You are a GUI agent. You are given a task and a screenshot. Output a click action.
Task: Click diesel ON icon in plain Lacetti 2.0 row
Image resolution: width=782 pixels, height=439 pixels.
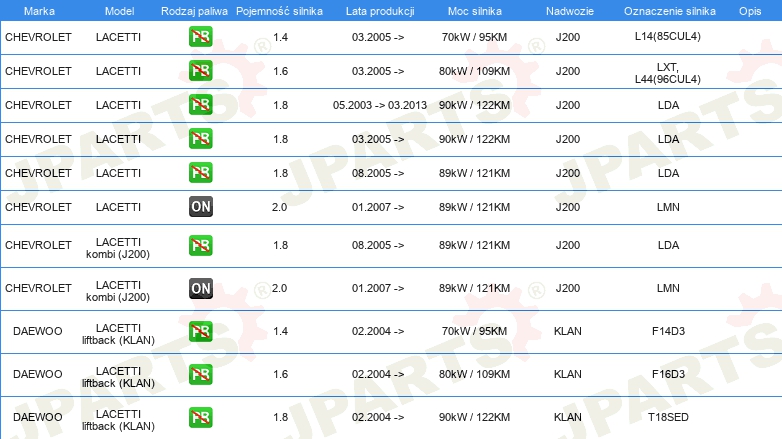pos(200,207)
